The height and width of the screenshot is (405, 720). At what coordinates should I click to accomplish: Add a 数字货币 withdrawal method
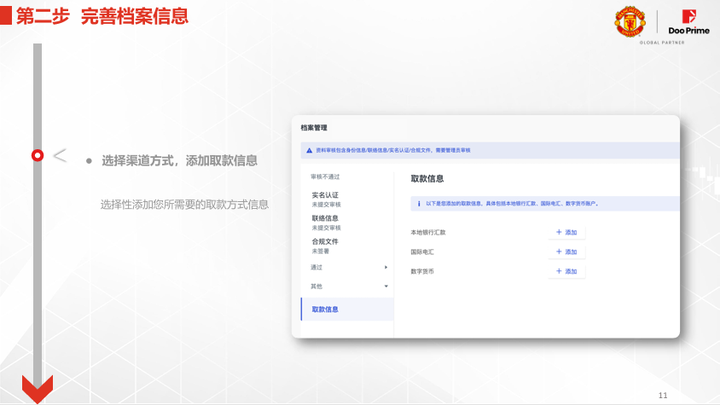[x=567, y=271]
